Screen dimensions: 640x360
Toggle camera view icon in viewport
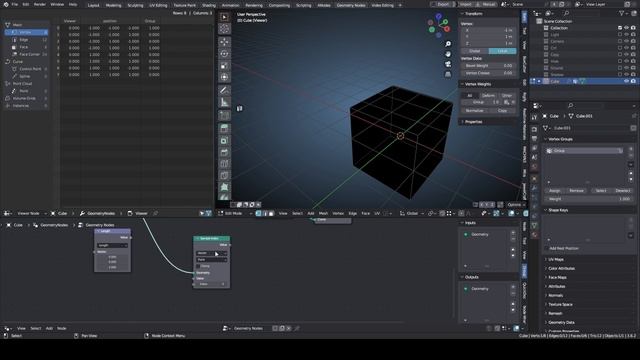pos(448,64)
